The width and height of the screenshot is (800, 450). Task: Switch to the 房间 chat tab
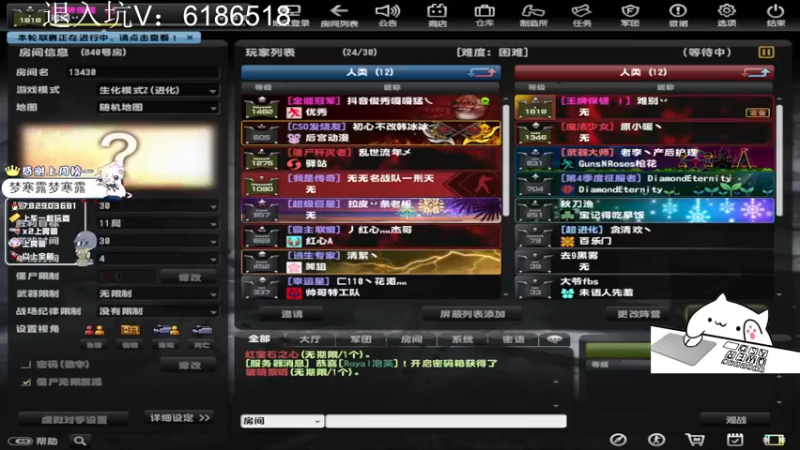tap(411, 339)
